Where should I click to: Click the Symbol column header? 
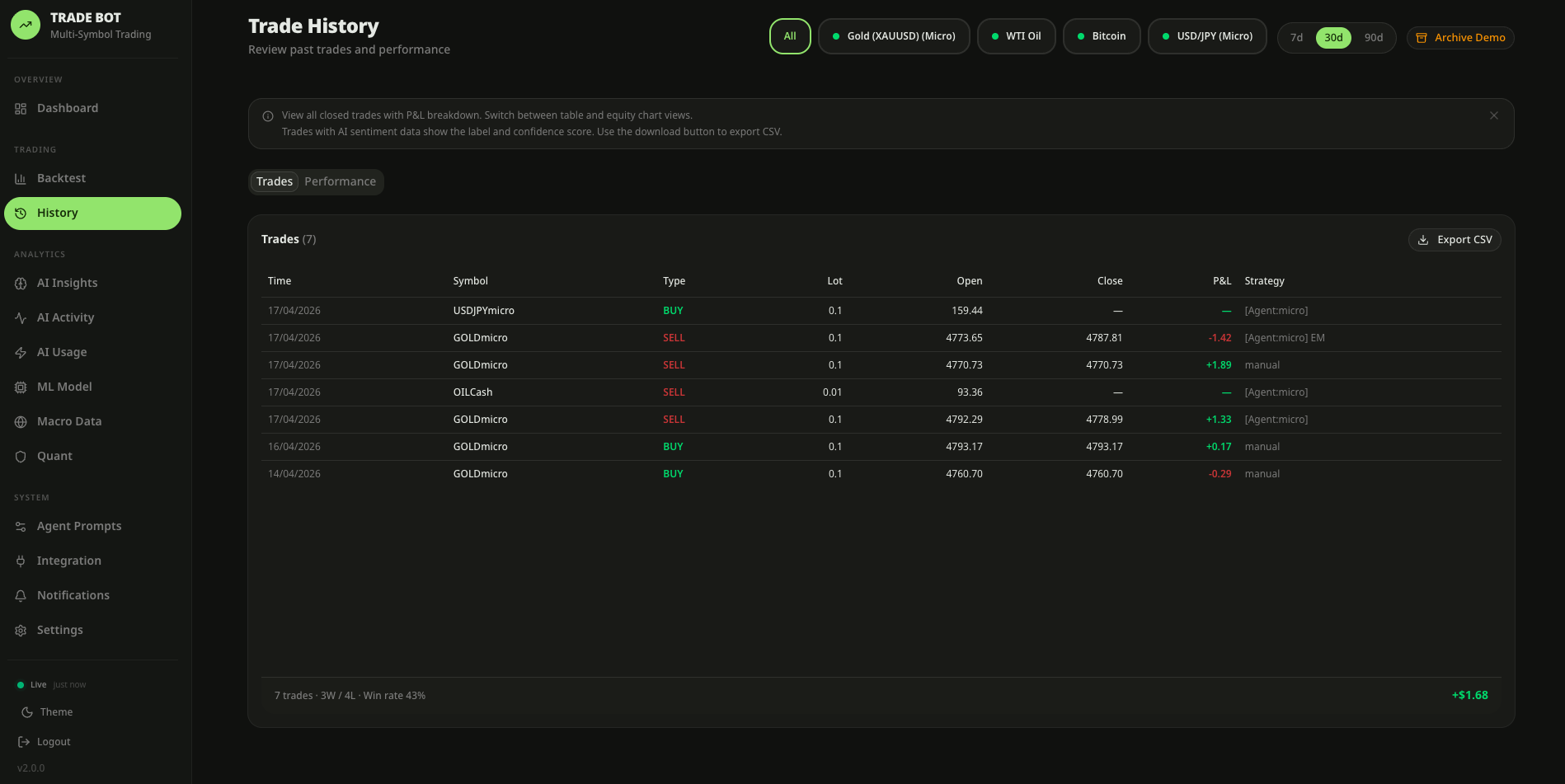[471, 281]
